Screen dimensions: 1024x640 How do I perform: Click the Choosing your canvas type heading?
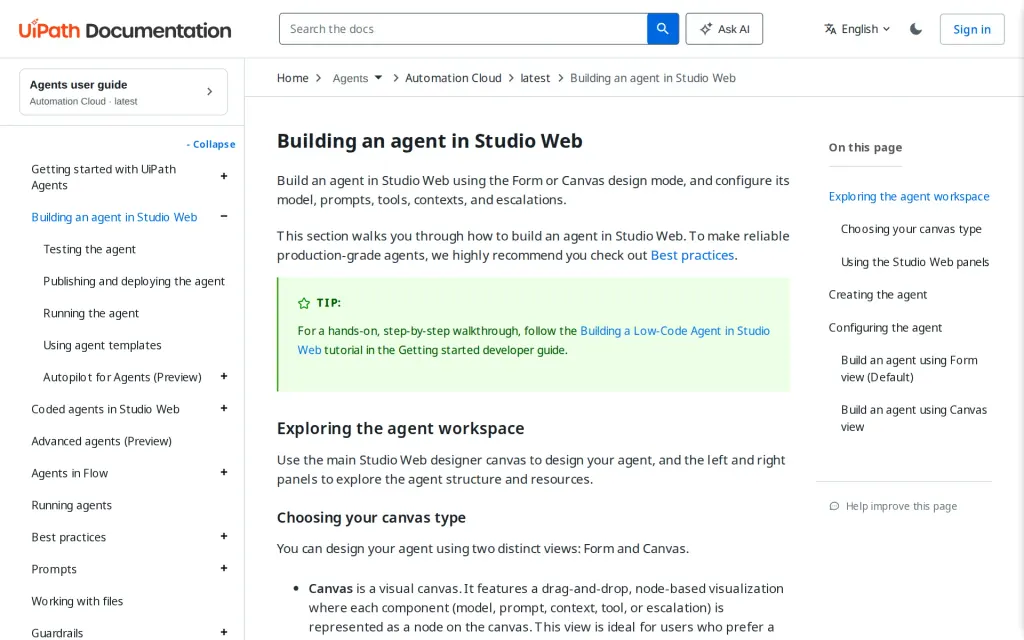tap(371, 518)
